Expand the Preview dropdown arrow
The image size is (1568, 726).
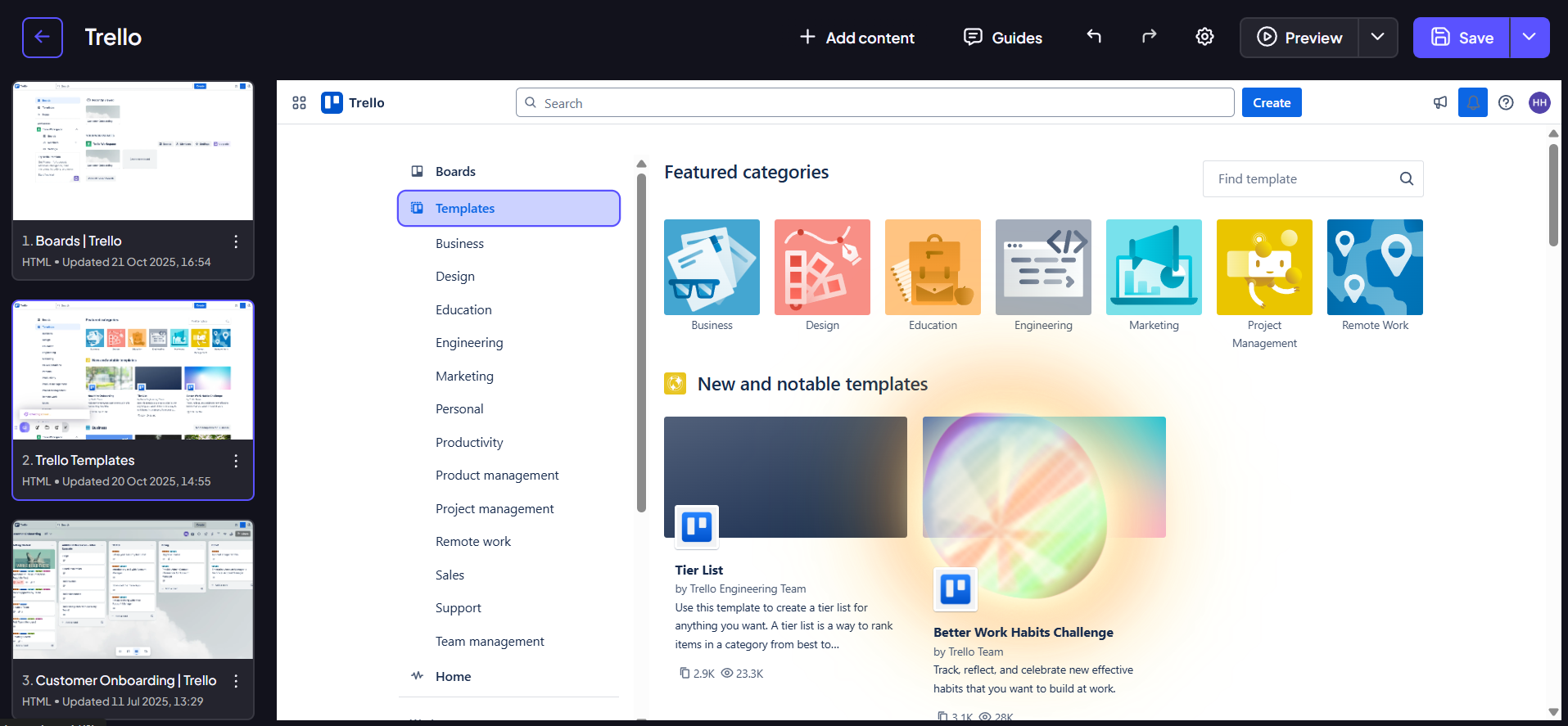[1378, 38]
